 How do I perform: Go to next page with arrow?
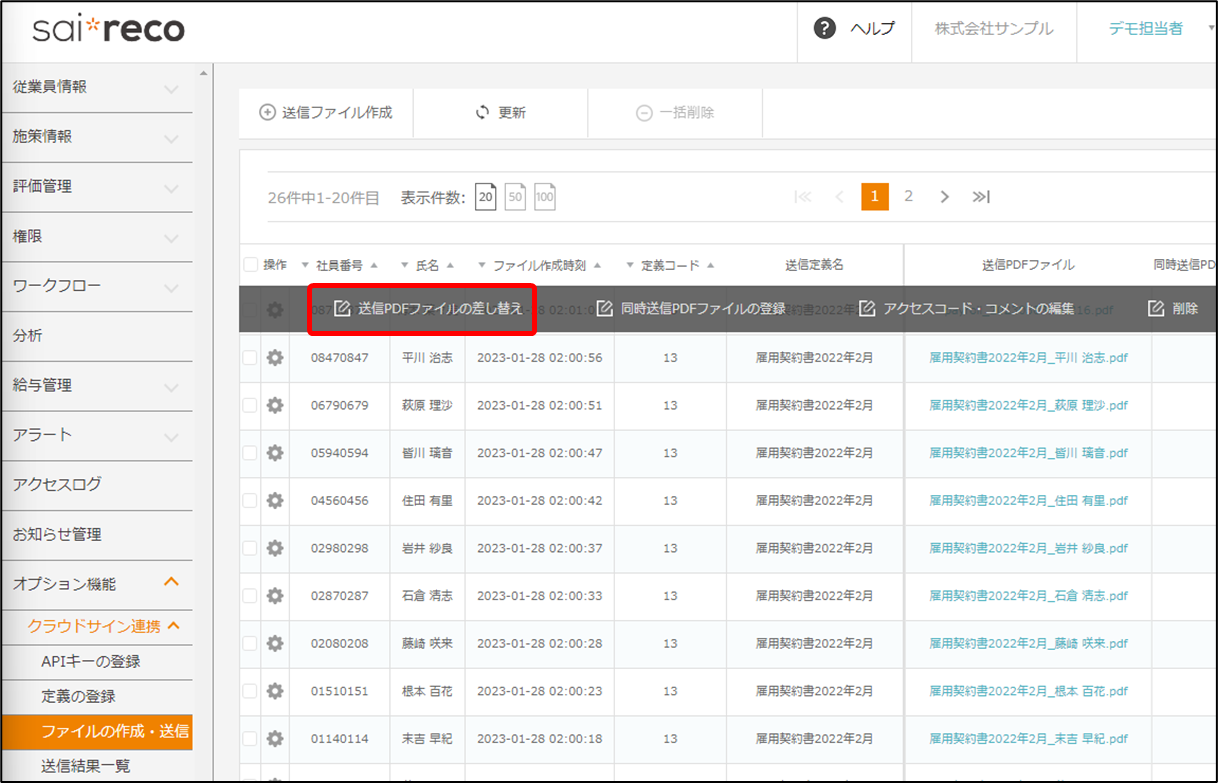944,197
